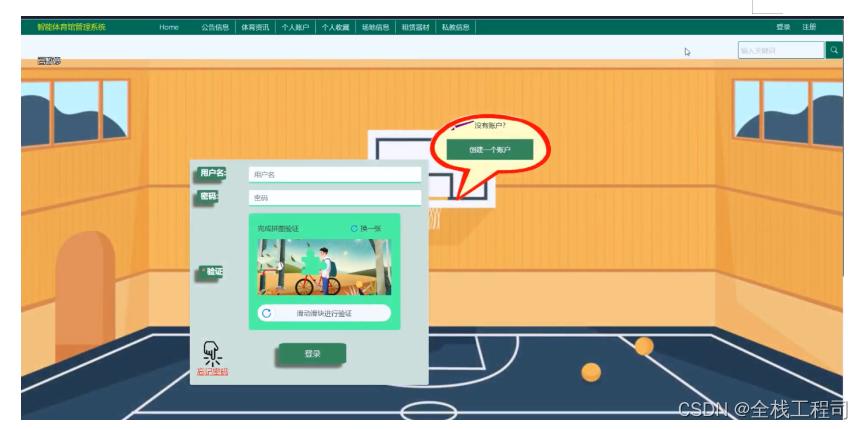Screen dimensions: 863x429
Task: Click the green 登录 submit button
Action: 313,354
